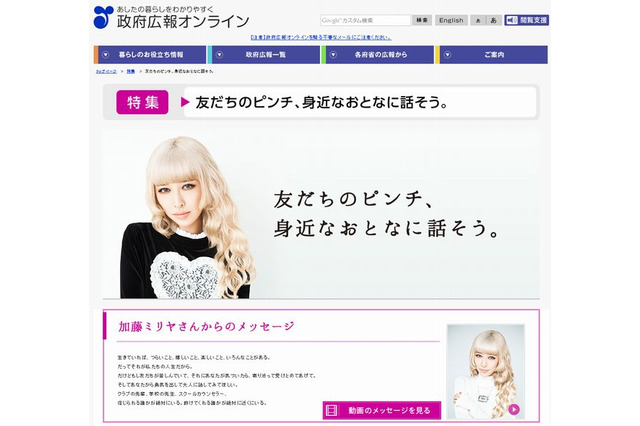Expand arrow icon beside 各府省の広報から

[x=333, y=55]
